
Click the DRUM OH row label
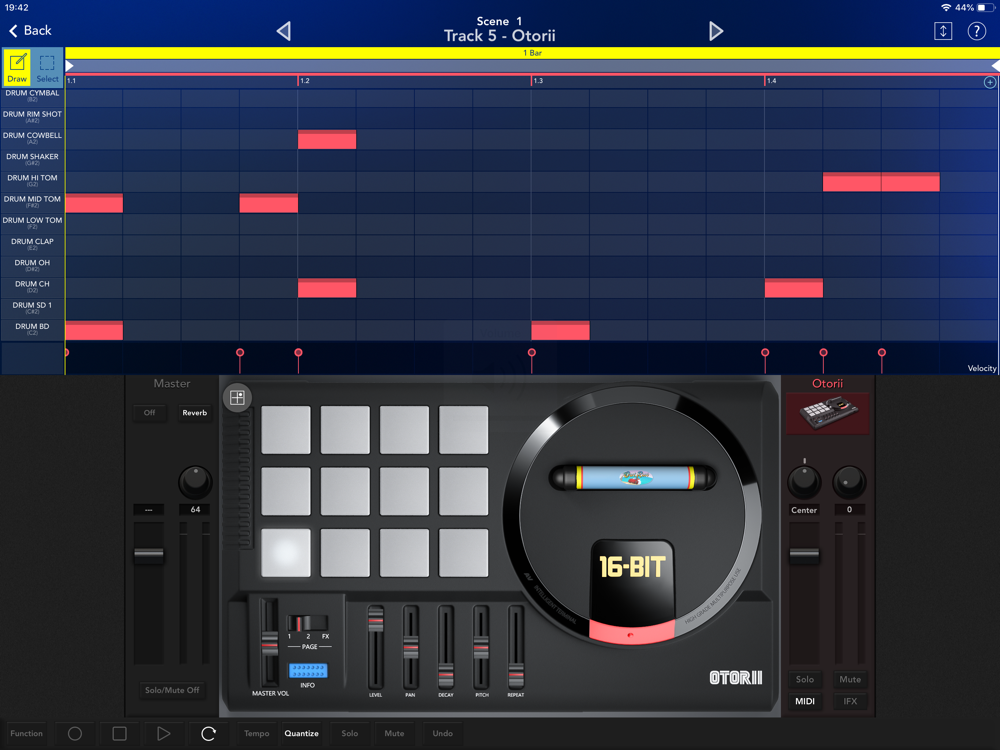tap(32, 265)
